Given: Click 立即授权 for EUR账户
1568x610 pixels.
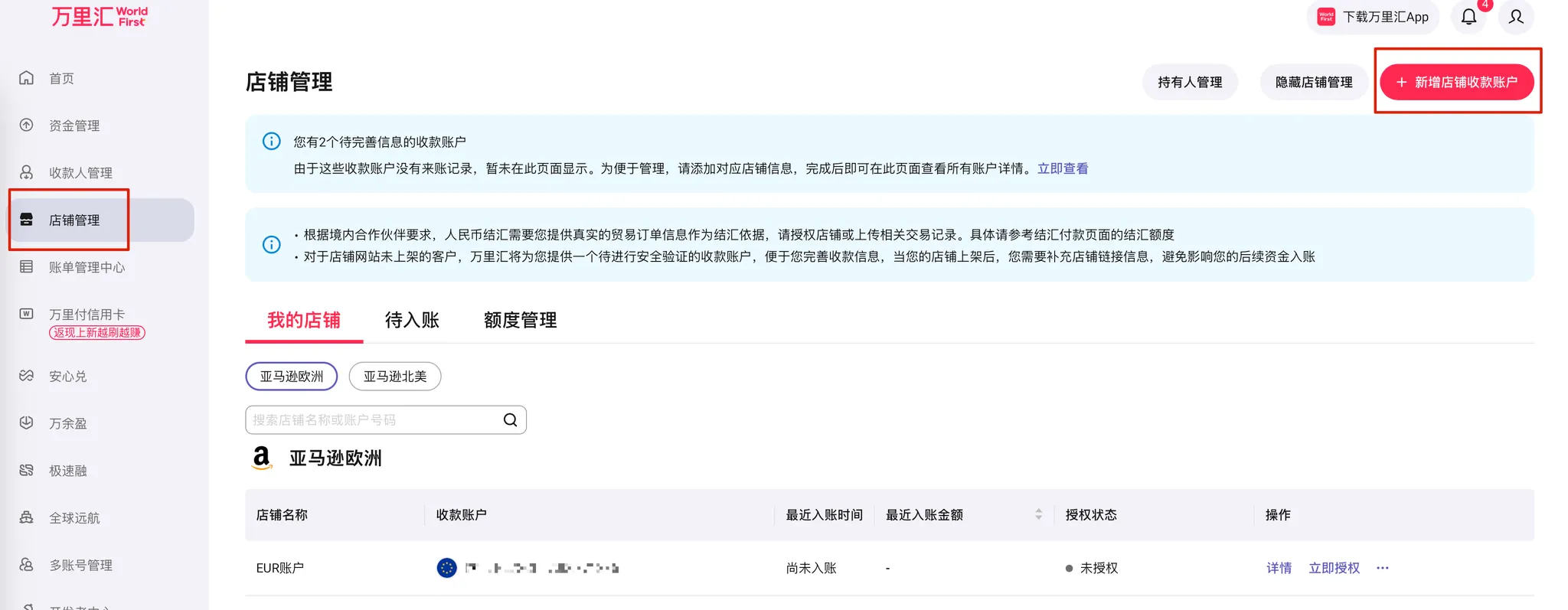Looking at the screenshot, I should point(1334,568).
